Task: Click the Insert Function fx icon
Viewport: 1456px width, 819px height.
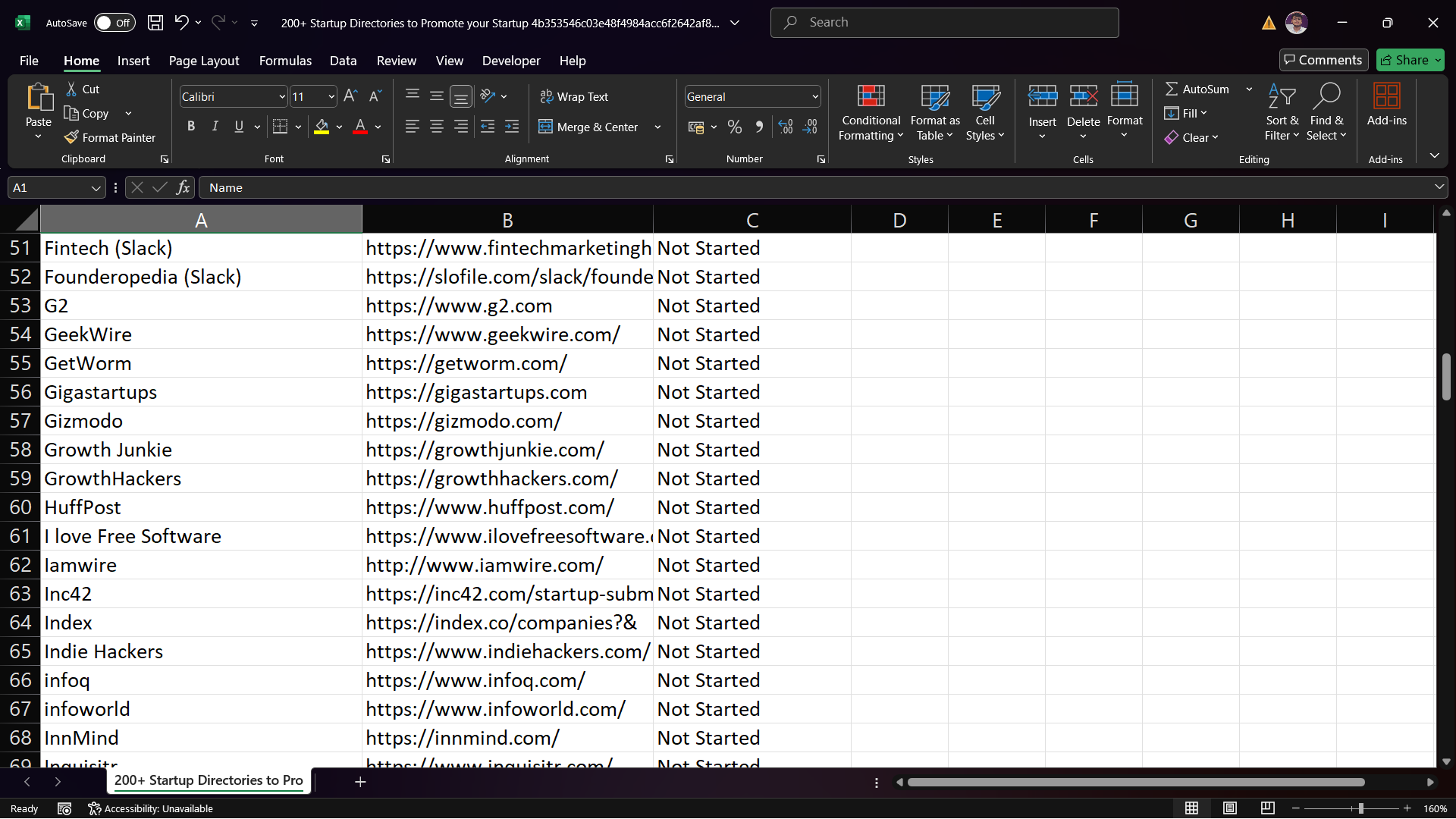Action: coord(183,187)
